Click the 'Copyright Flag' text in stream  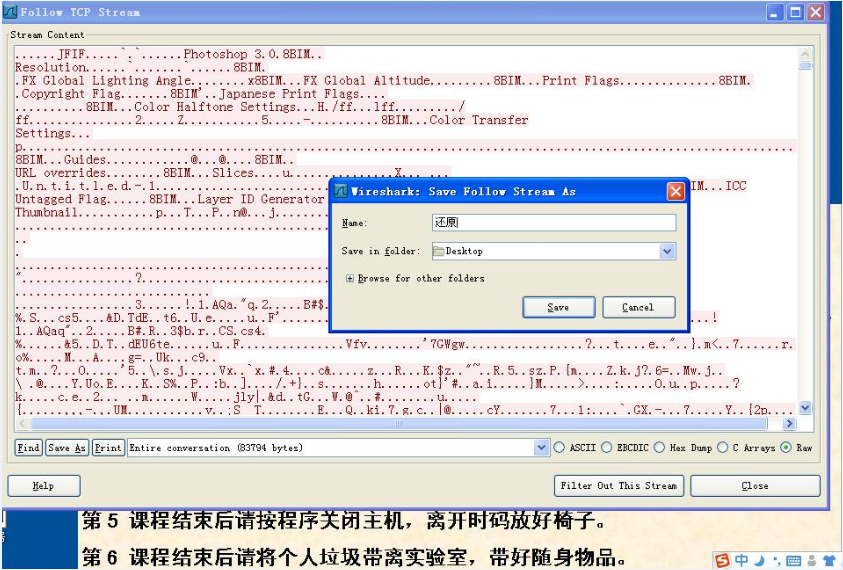pyautogui.click(x=72, y=94)
